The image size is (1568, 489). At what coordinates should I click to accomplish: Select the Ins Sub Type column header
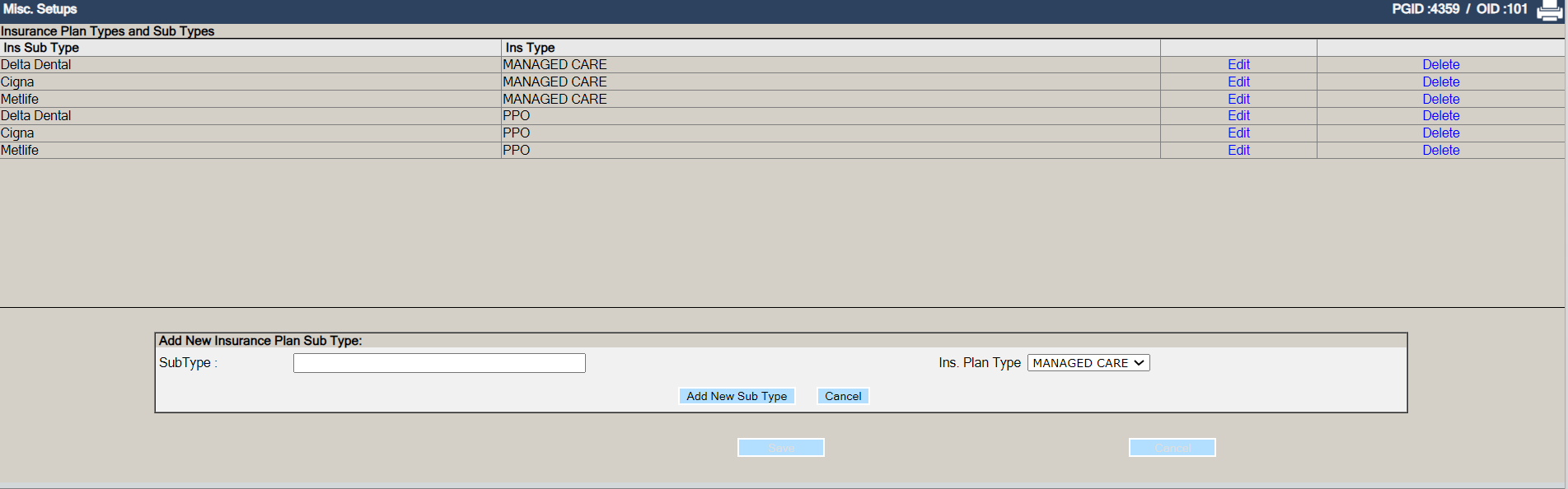(250, 48)
